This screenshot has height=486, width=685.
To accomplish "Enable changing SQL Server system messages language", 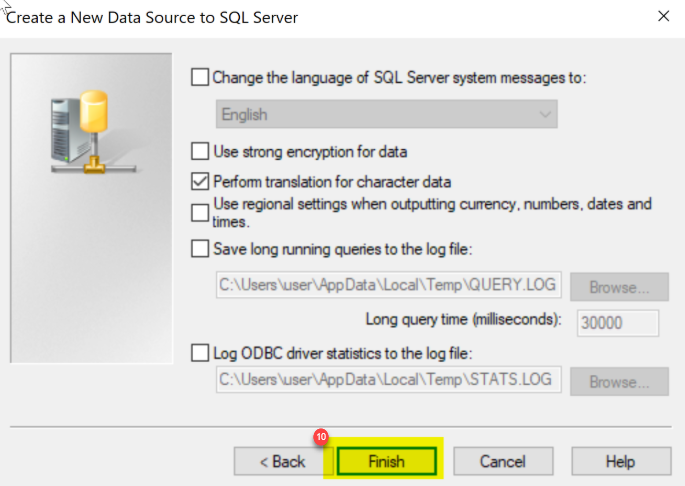I will point(200,77).
